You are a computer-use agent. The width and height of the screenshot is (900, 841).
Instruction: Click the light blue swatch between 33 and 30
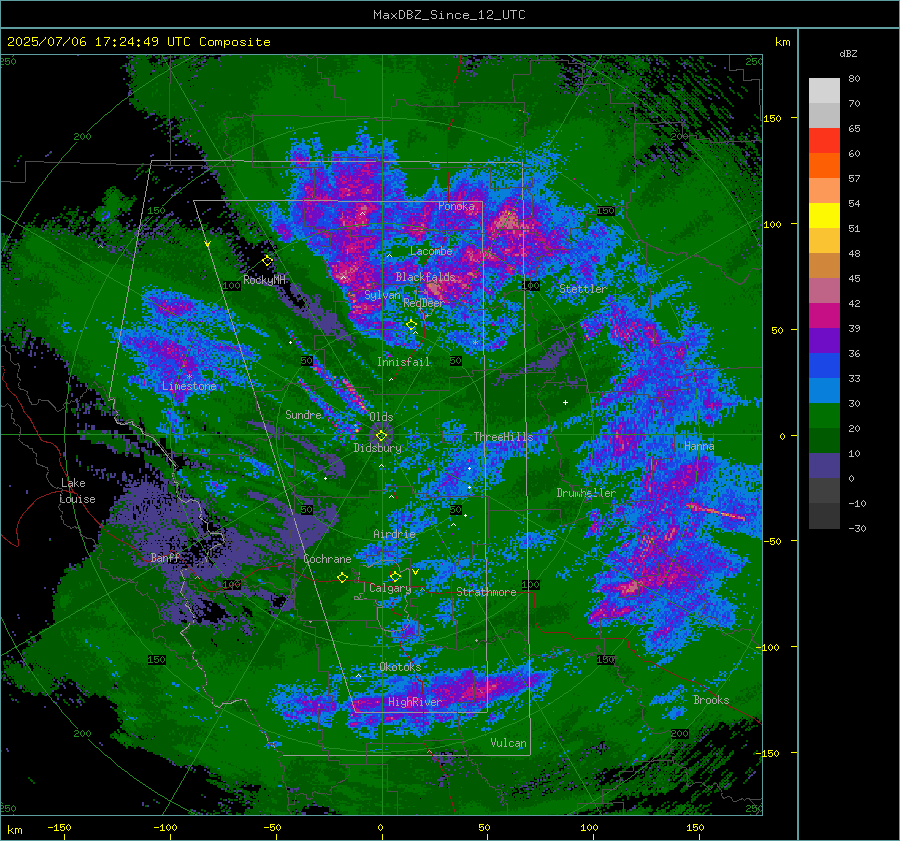(x=824, y=390)
